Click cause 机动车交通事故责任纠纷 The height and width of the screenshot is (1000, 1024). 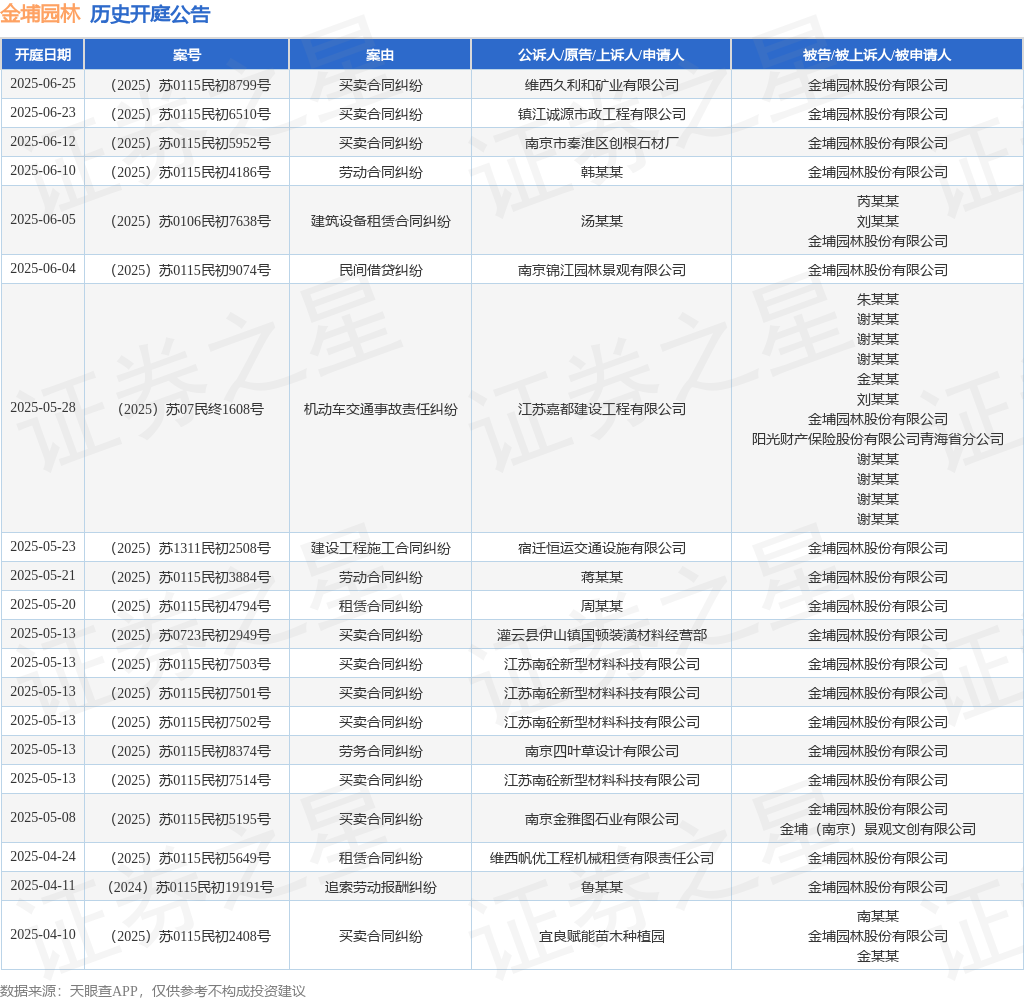(380, 410)
